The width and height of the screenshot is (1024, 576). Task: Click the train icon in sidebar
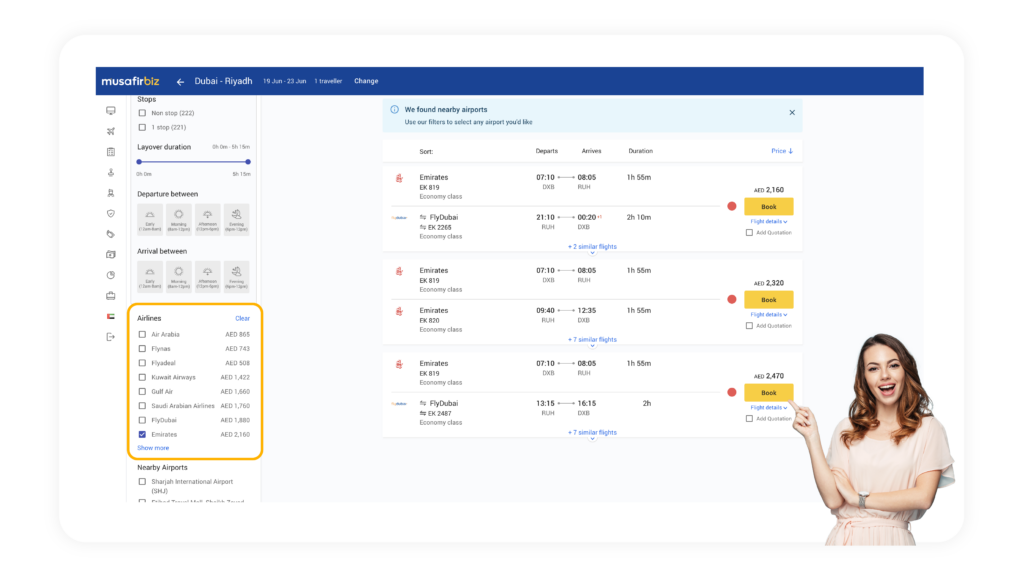pos(111,193)
